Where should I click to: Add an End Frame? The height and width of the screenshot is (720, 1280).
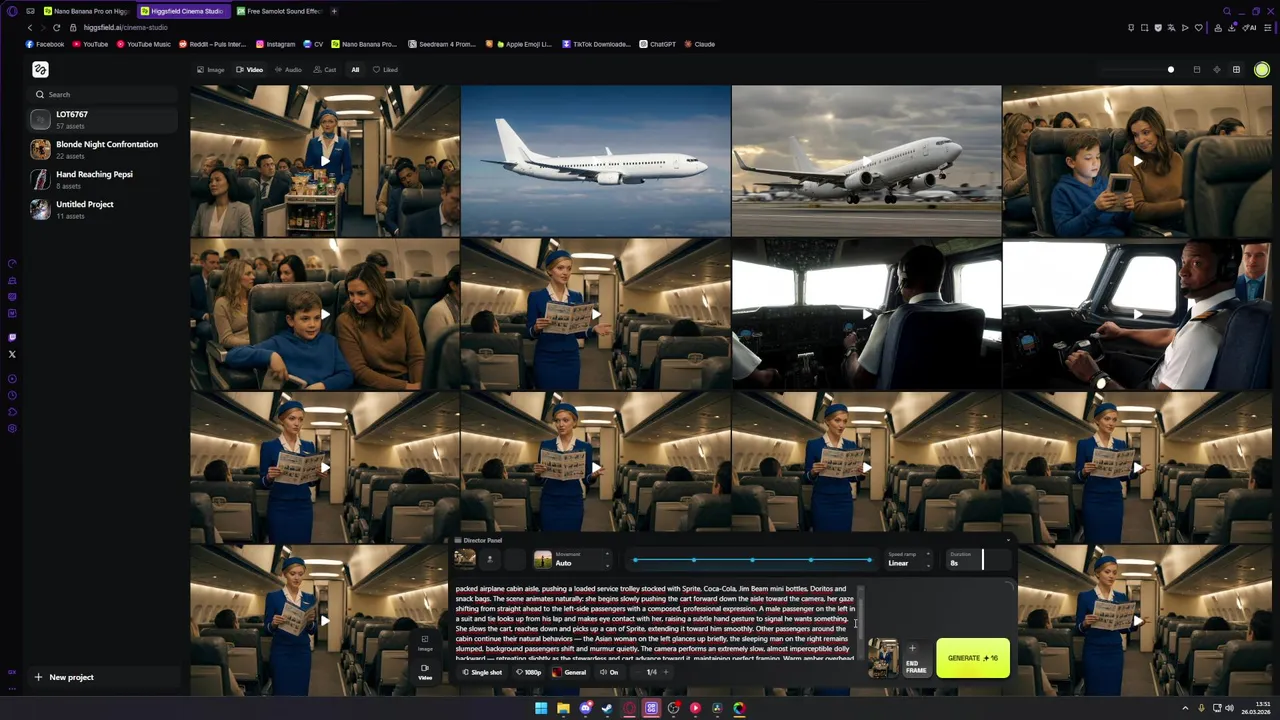(x=916, y=658)
